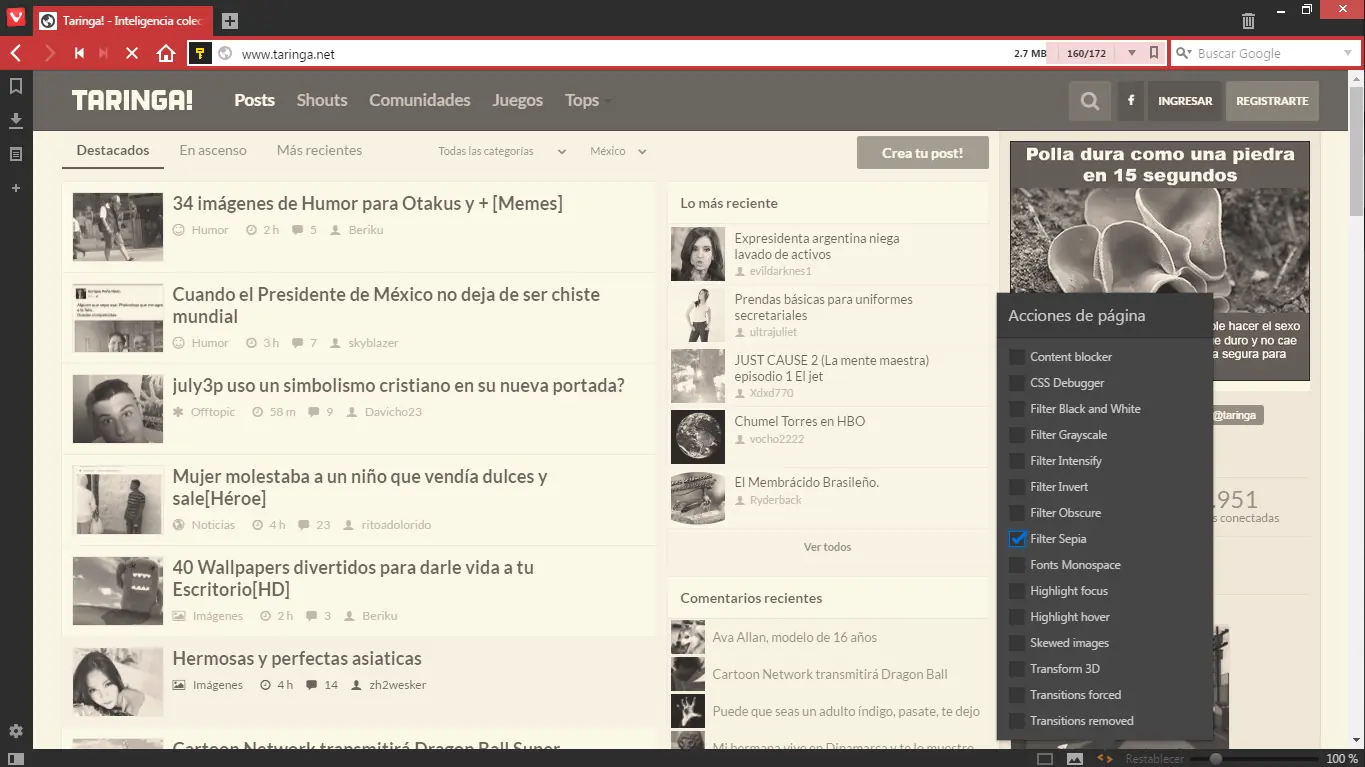Enable Fonts Monospace checkbox

[1017, 565]
